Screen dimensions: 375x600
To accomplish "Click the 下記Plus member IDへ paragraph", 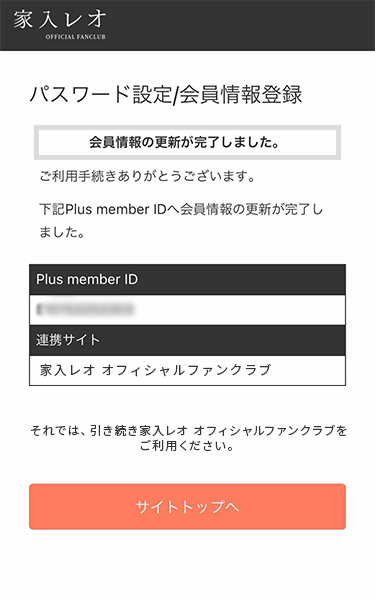I will (x=181, y=220).
